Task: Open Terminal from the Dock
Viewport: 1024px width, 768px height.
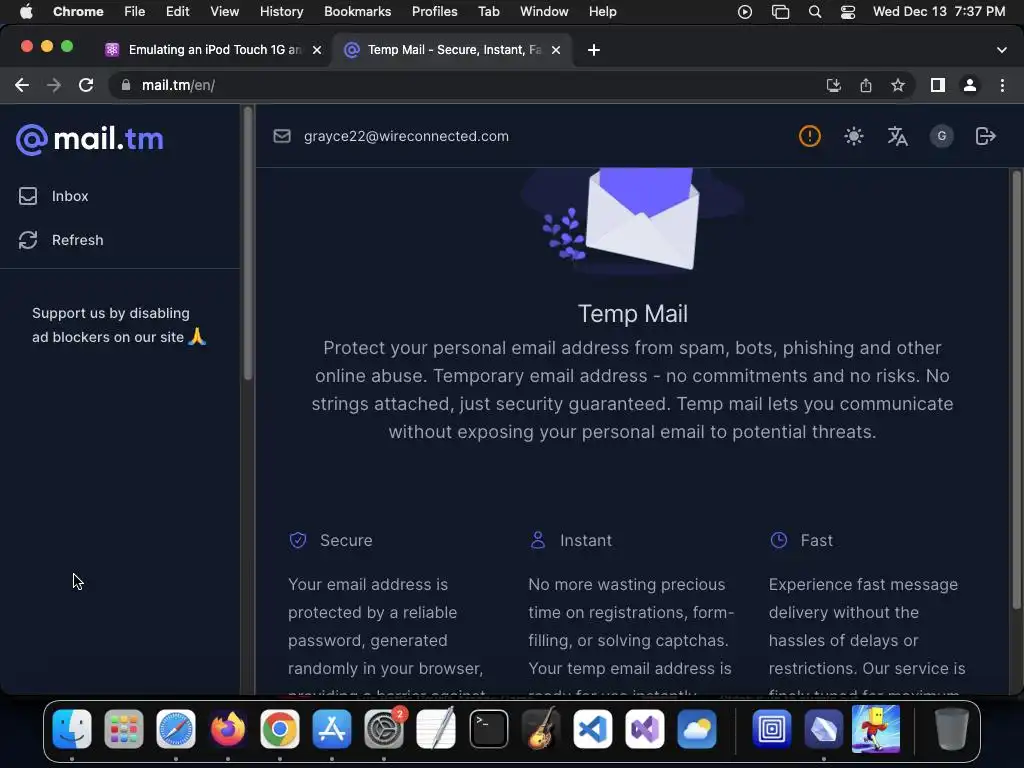Action: click(x=488, y=728)
